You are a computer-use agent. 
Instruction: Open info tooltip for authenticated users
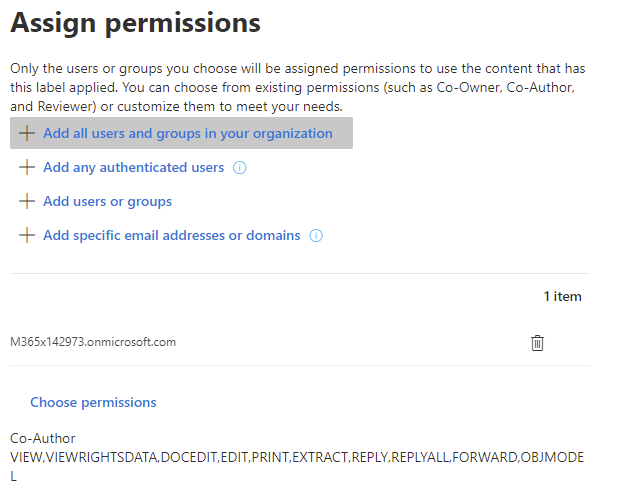pyautogui.click(x=239, y=168)
